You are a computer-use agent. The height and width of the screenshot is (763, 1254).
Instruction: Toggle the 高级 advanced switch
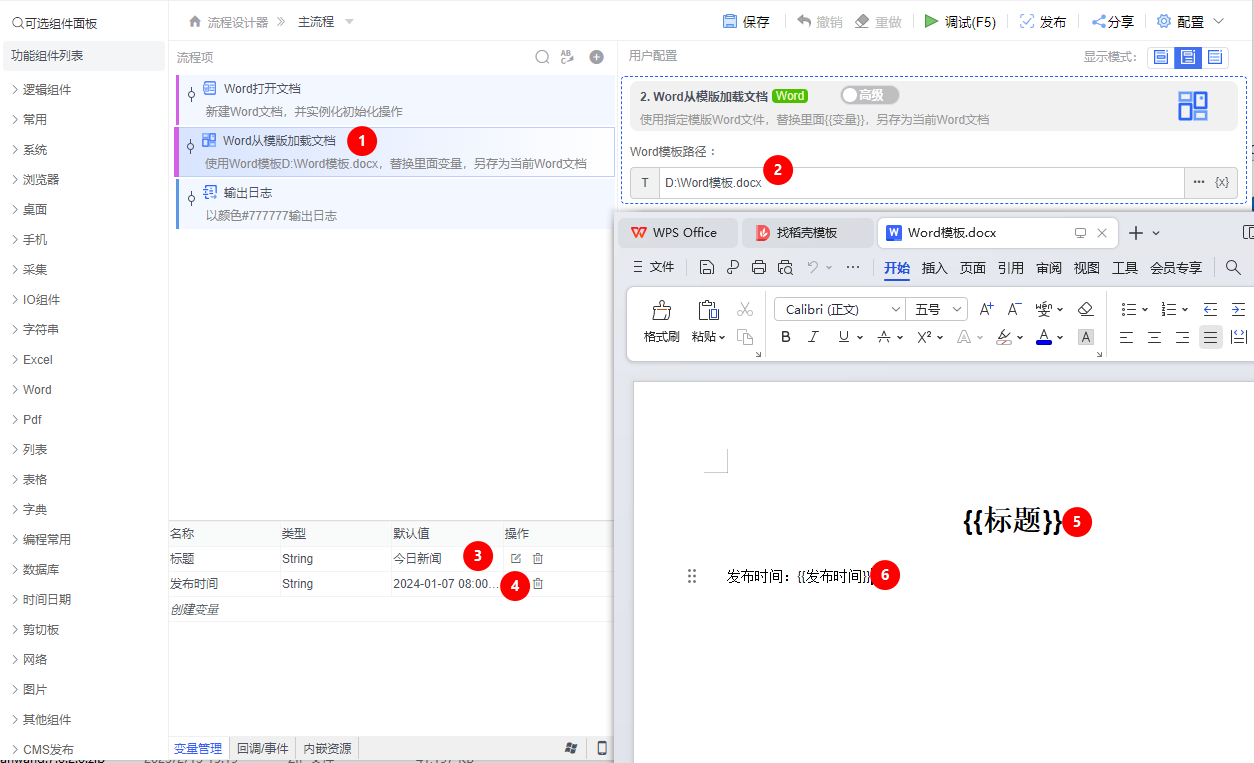pos(869,95)
